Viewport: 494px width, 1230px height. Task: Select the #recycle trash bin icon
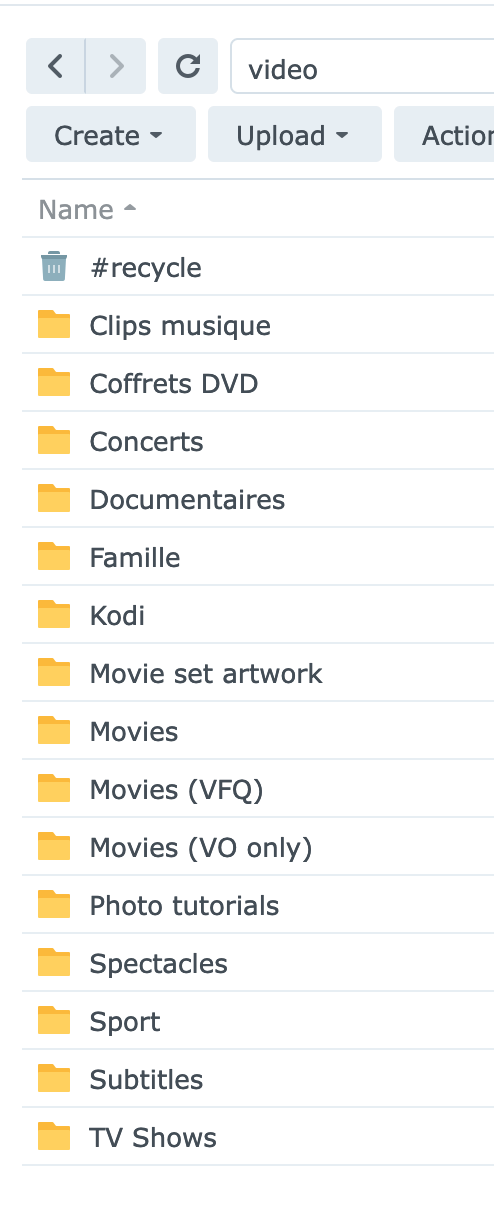[54, 267]
